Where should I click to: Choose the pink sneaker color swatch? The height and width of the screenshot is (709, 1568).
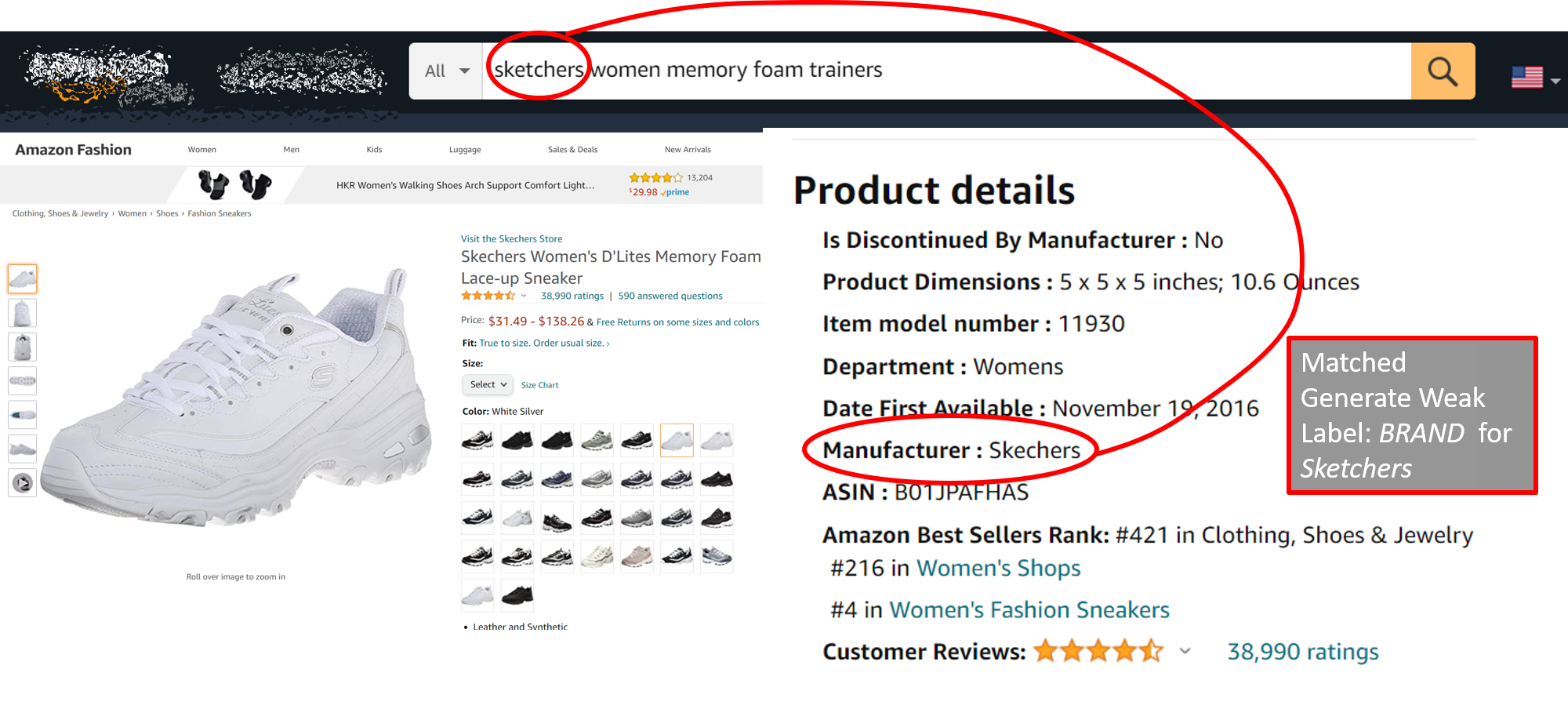click(637, 557)
